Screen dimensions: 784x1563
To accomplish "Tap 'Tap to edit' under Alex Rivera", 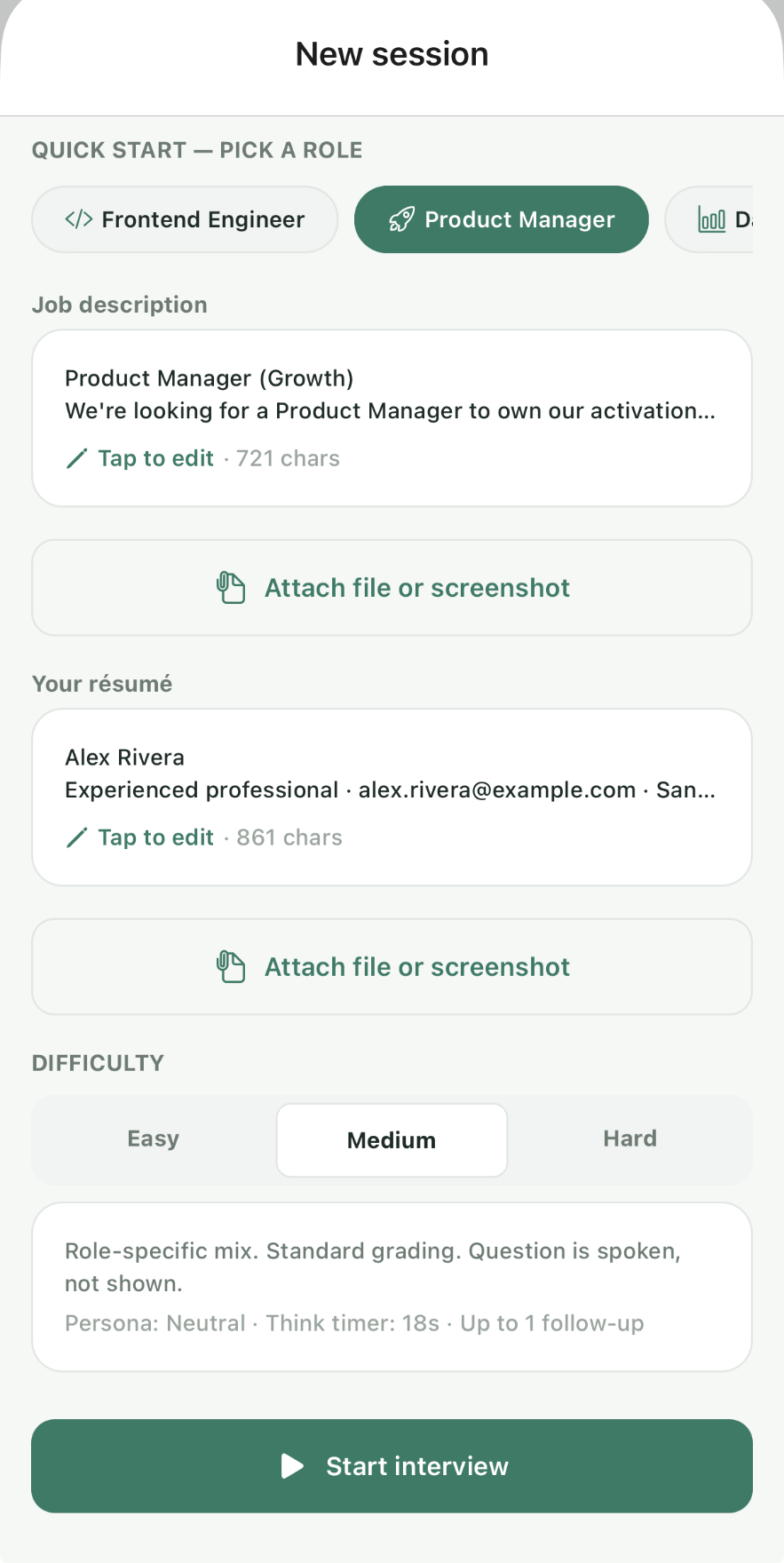I will pyautogui.click(x=156, y=837).
